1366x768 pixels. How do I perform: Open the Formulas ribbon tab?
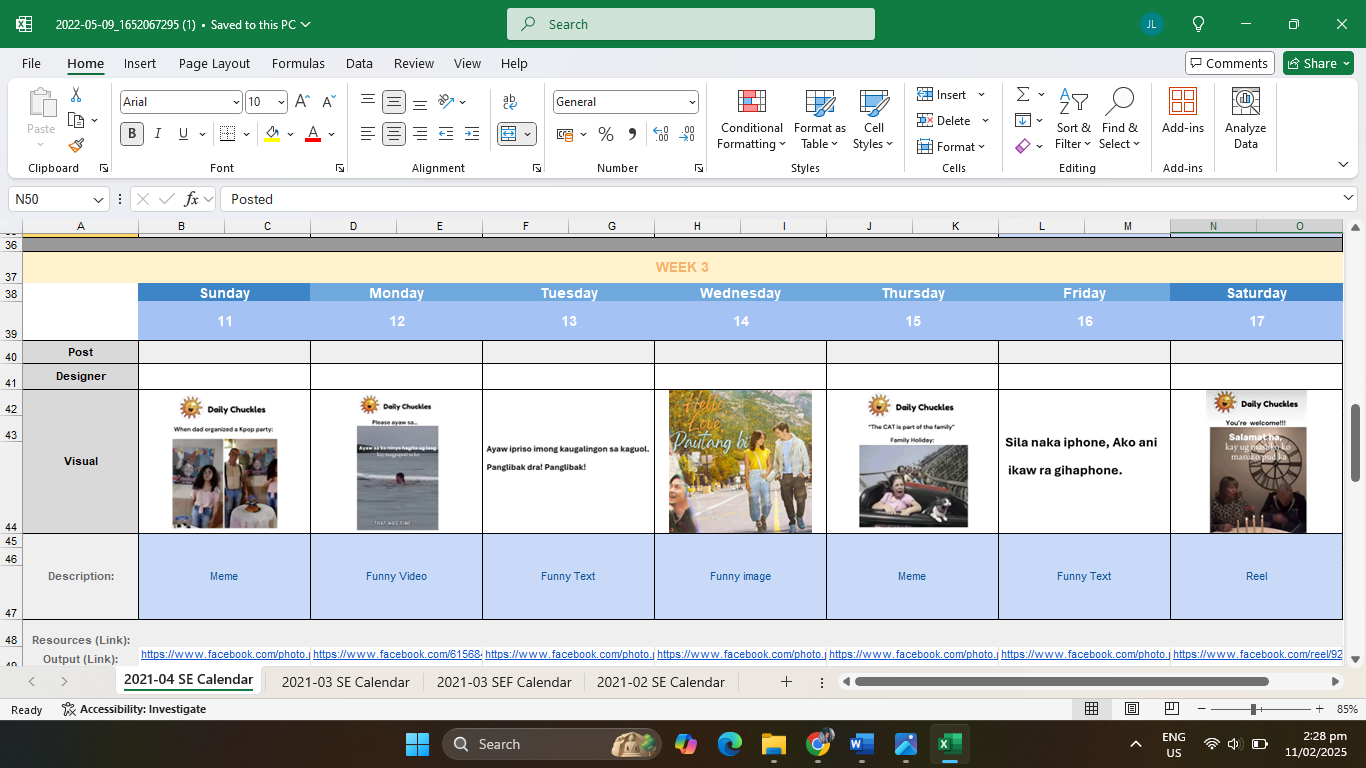click(x=298, y=63)
